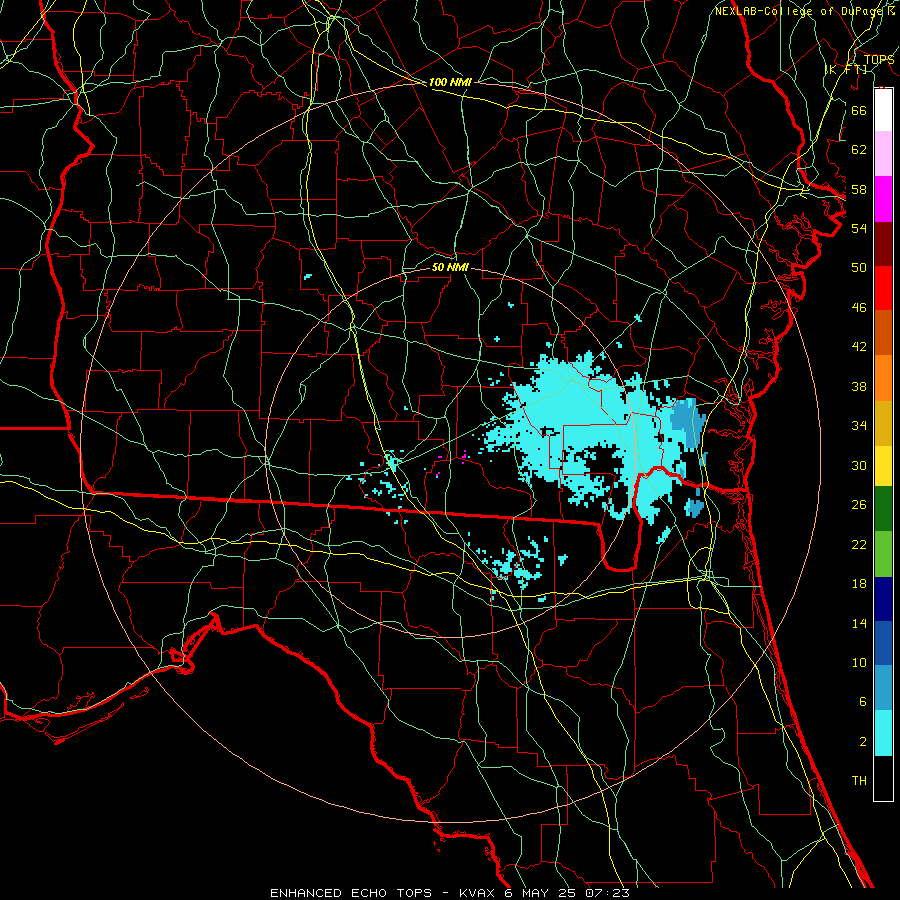900x900 pixels.
Task: Click the light pink 62 kft swatch
Action: tap(883, 153)
